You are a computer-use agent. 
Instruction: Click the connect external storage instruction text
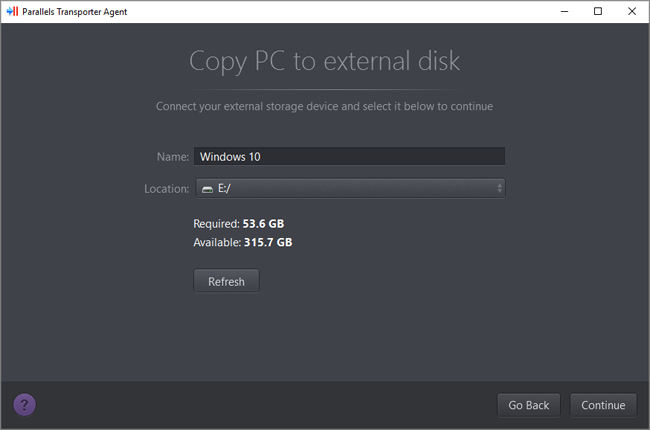pyautogui.click(x=325, y=105)
